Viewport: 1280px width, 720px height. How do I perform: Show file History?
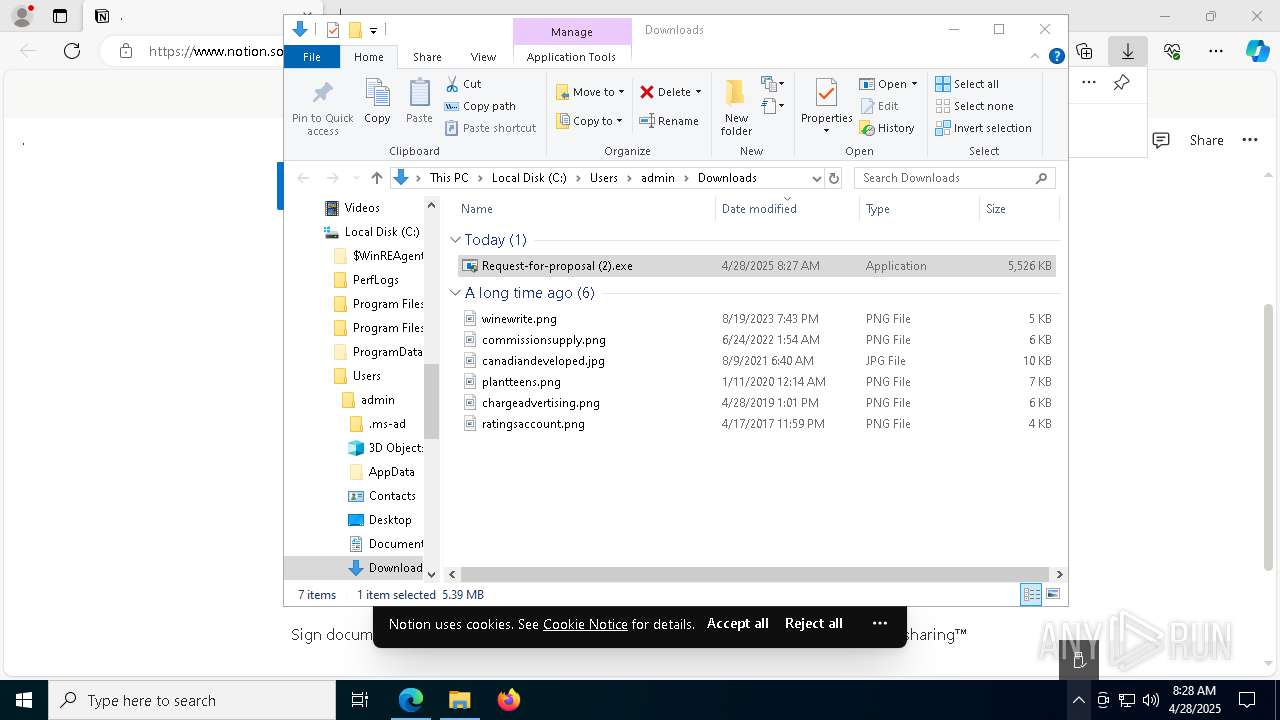(887, 128)
